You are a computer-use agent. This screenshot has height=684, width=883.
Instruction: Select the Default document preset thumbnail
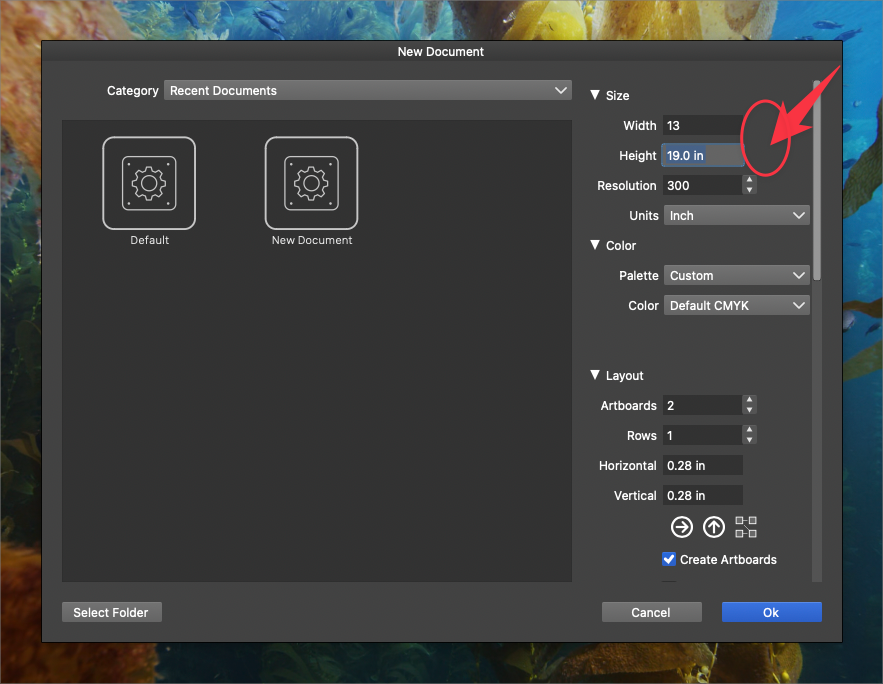point(149,183)
